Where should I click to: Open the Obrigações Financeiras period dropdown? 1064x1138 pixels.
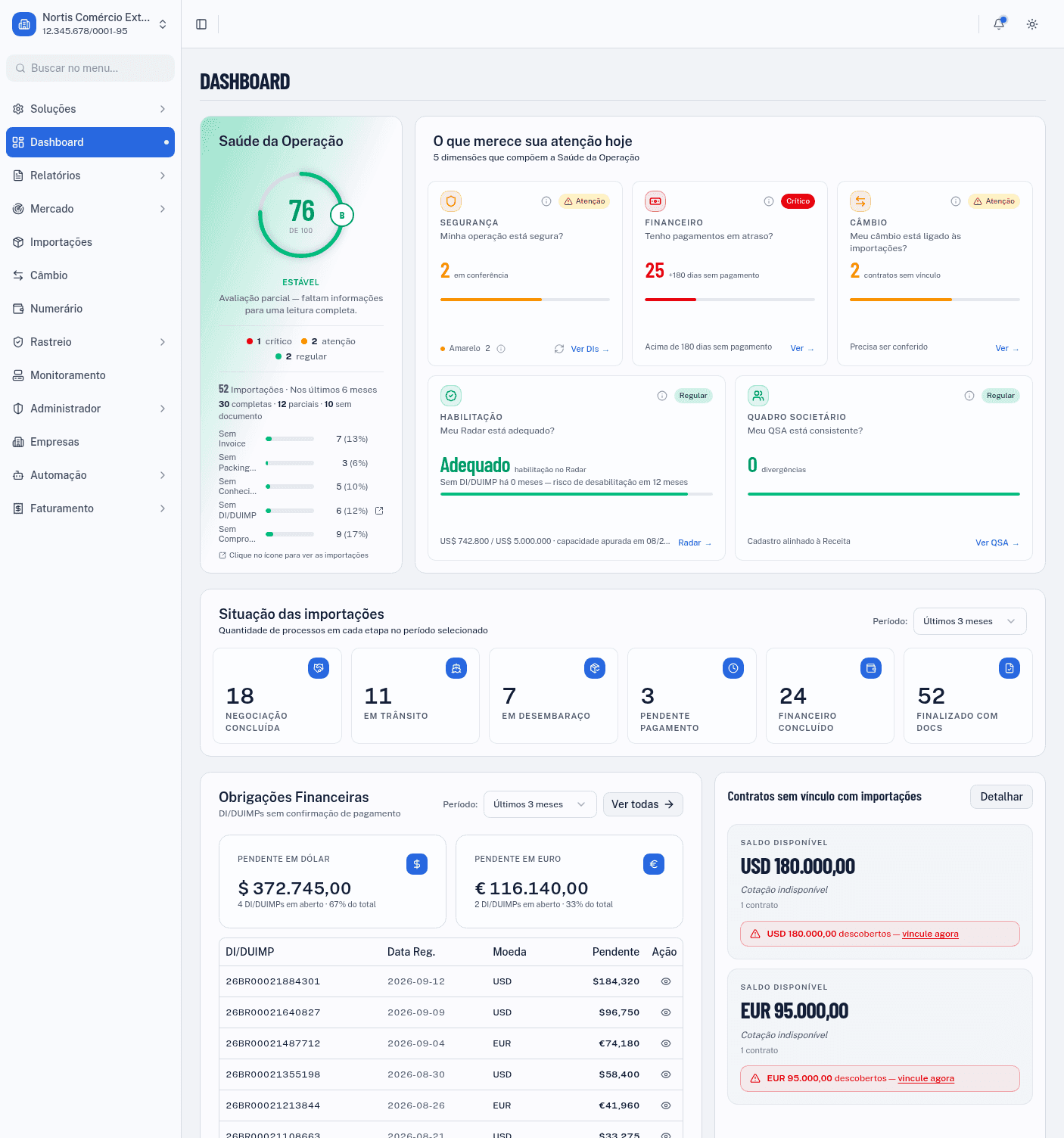pyautogui.click(x=540, y=804)
